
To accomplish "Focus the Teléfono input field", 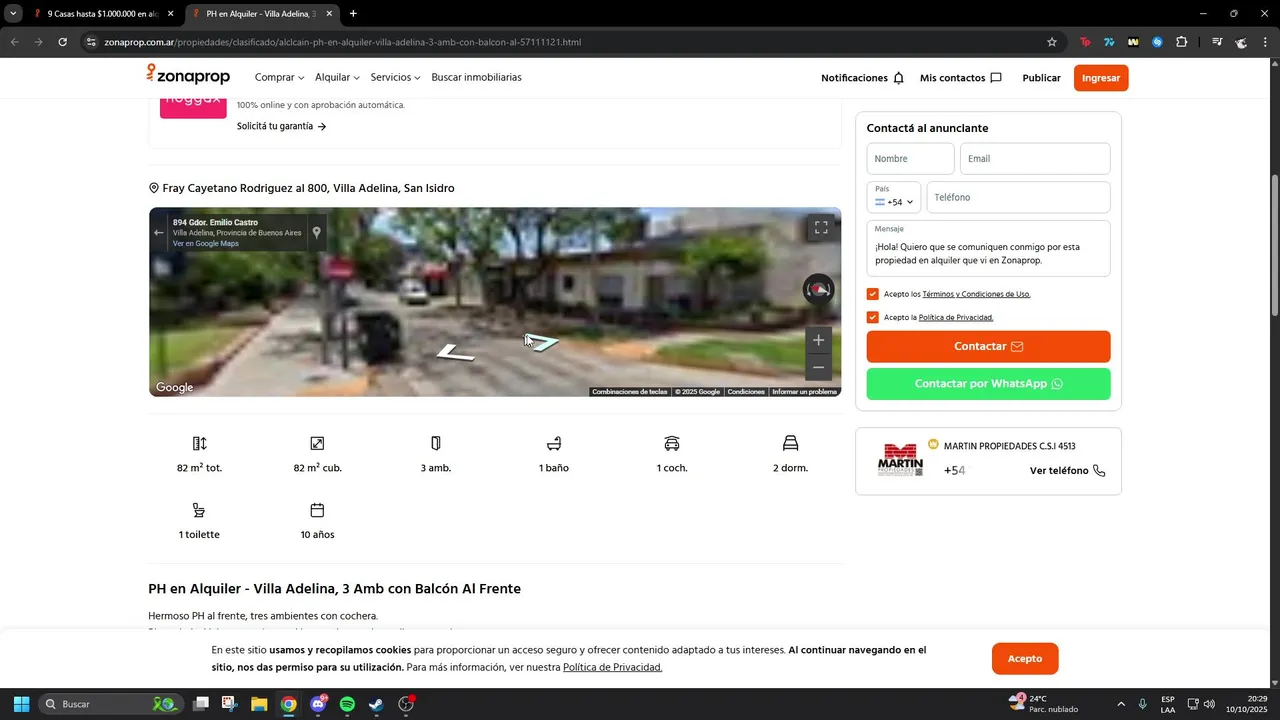I will pyautogui.click(x=1018, y=197).
